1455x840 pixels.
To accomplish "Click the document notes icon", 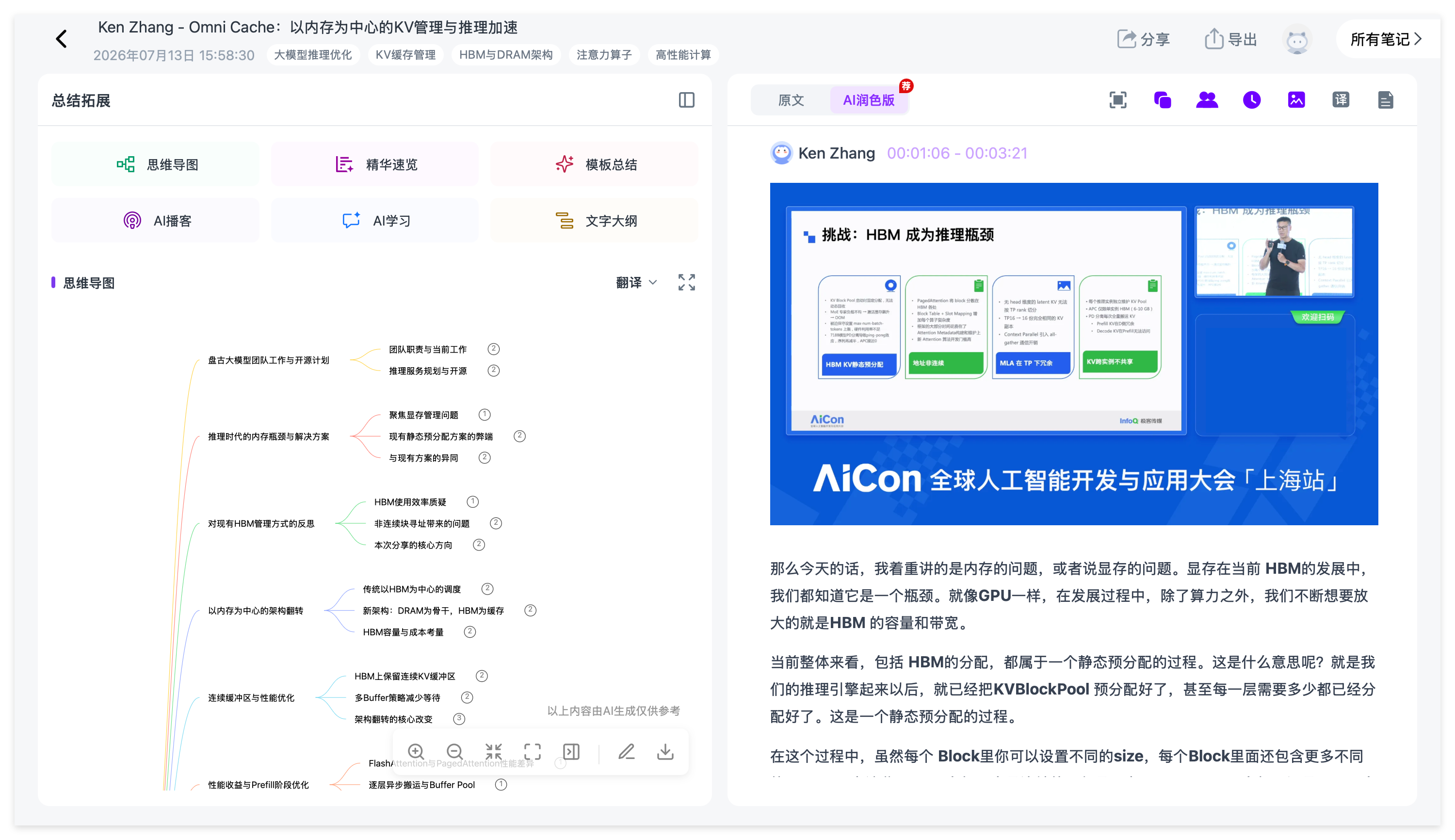I will coord(1385,100).
